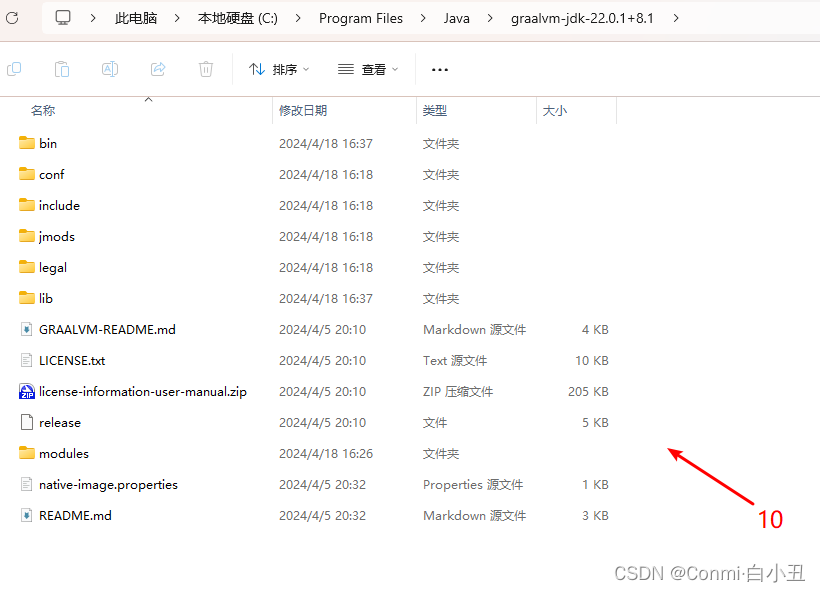The height and width of the screenshot is (592, 820).
Task: Click the Paste icon in the toolbar
Action: point(62,68)
